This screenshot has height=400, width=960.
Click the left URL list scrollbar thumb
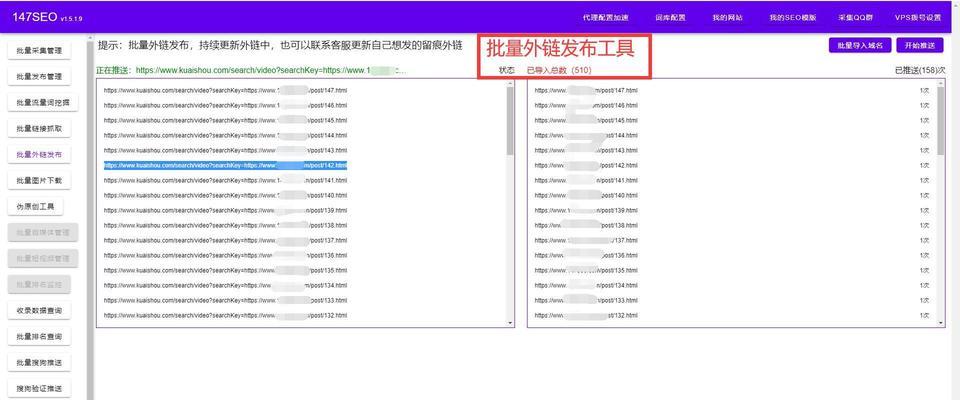click(x=510, y=121)
